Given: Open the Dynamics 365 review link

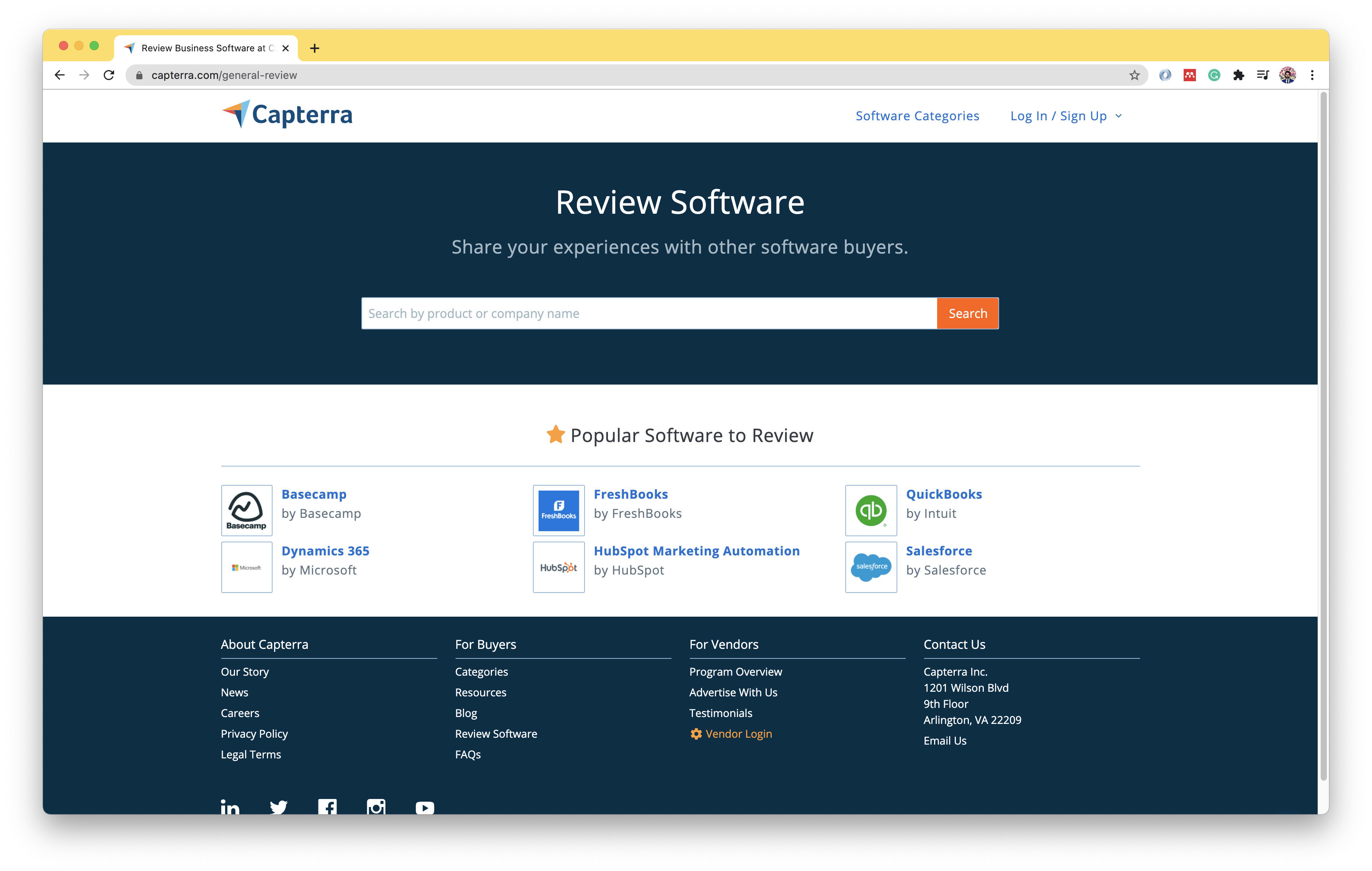Looking at the screenshot, I should click(x=325, y=551).
